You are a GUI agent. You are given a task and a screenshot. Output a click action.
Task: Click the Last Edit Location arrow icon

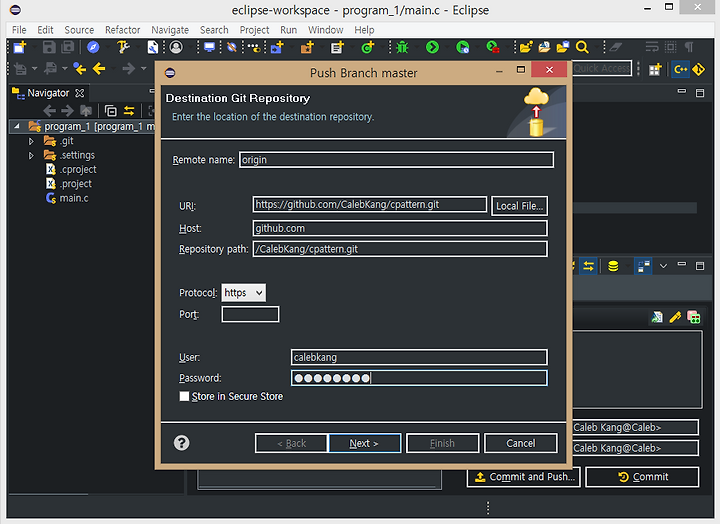point(80,69)
